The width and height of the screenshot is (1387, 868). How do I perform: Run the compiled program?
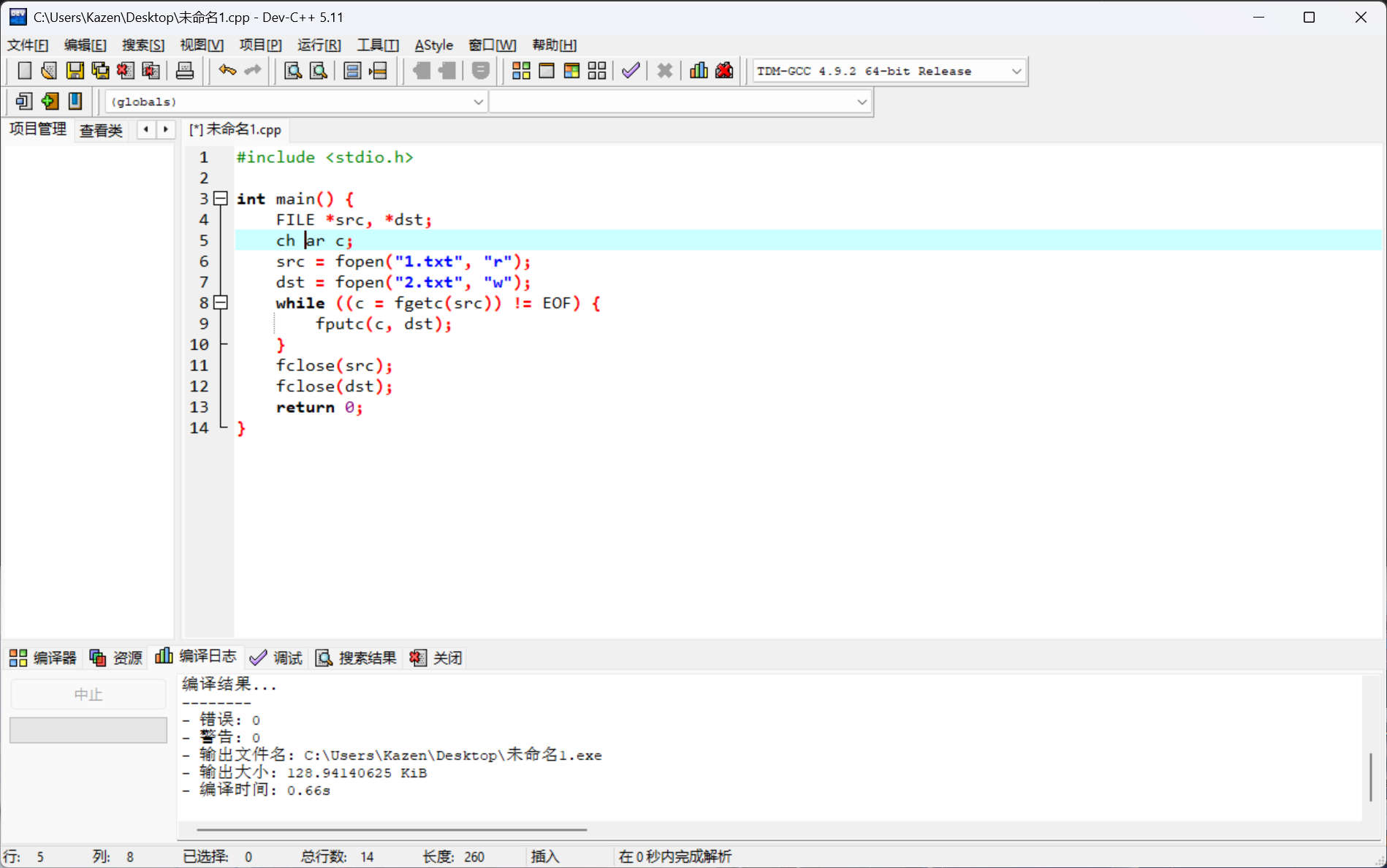547,70
